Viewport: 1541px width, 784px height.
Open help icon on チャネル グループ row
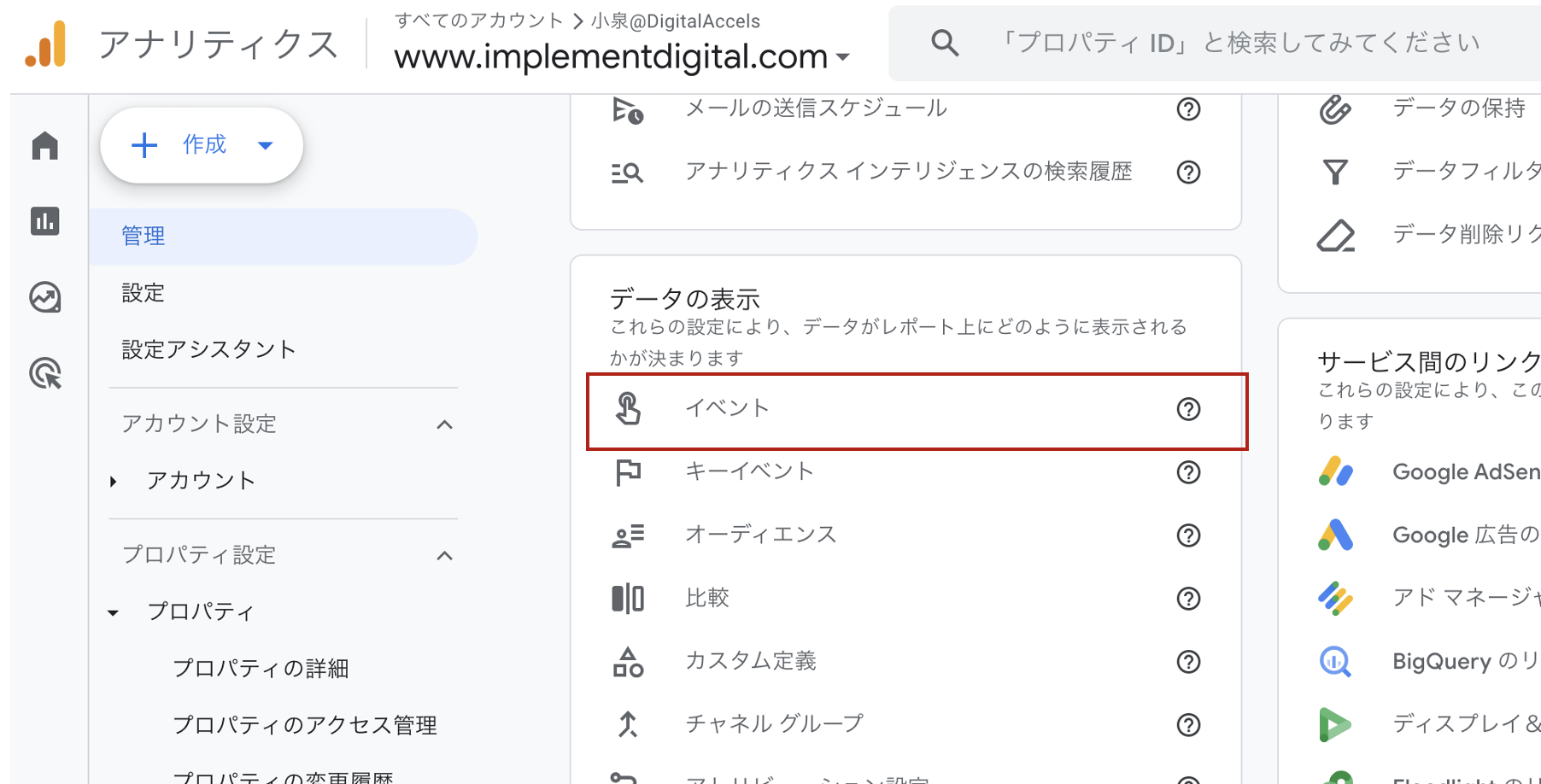[1188, 725]
